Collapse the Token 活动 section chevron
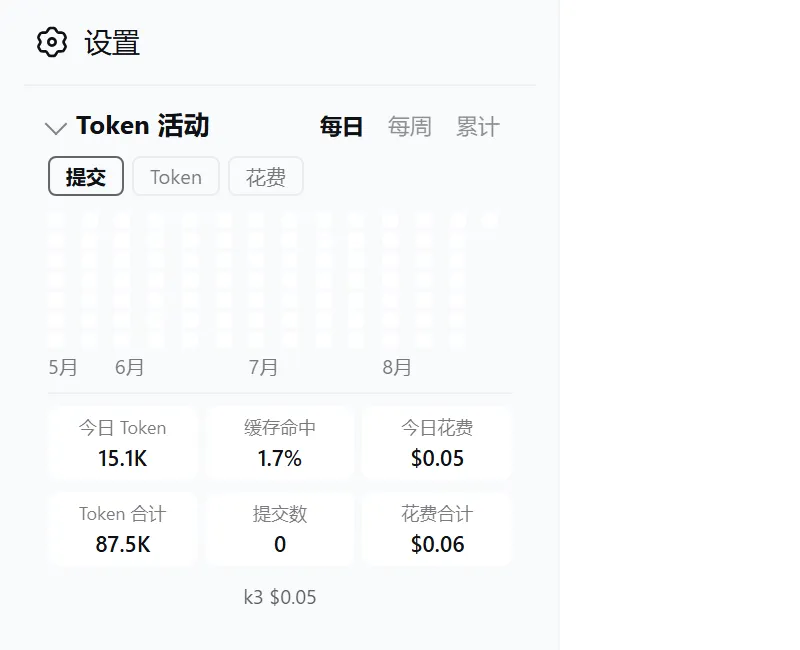Viewport: 800px width, 650px height. coord(56,128)
